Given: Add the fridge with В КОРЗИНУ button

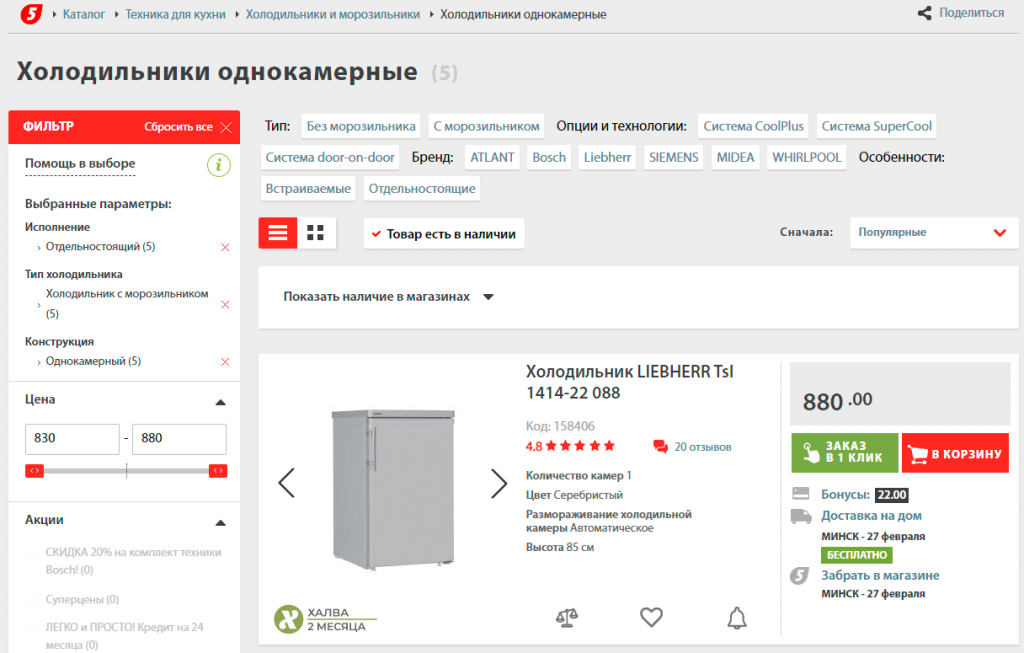Looking at the screenshot, I should click(x=955, y=453).
